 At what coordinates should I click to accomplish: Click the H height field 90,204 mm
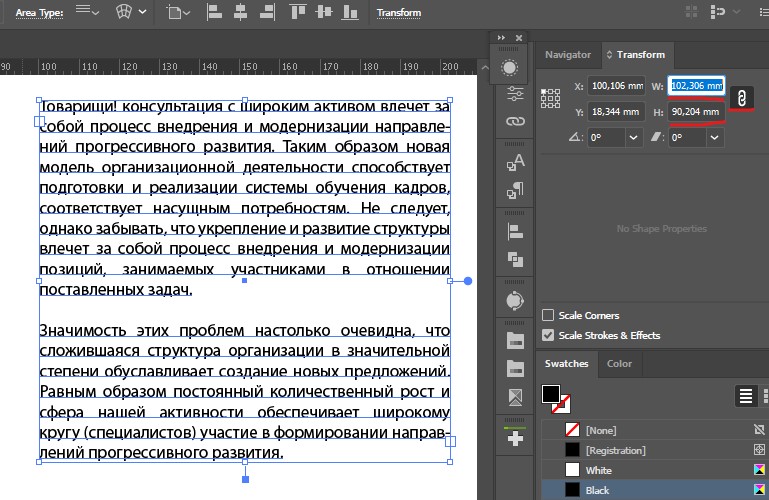click(x=696, y=112)
